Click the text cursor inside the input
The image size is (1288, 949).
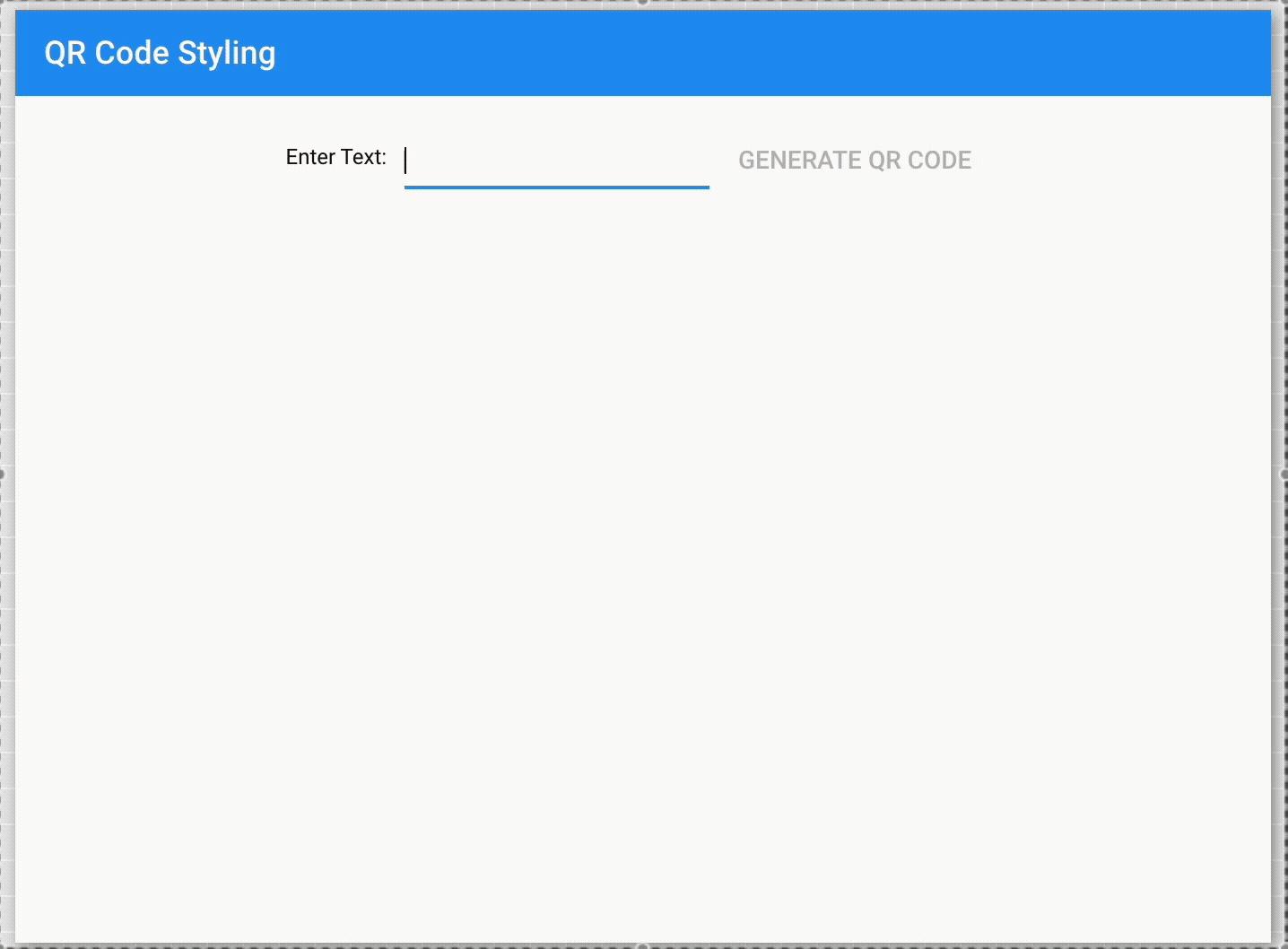tap(406, 161)
